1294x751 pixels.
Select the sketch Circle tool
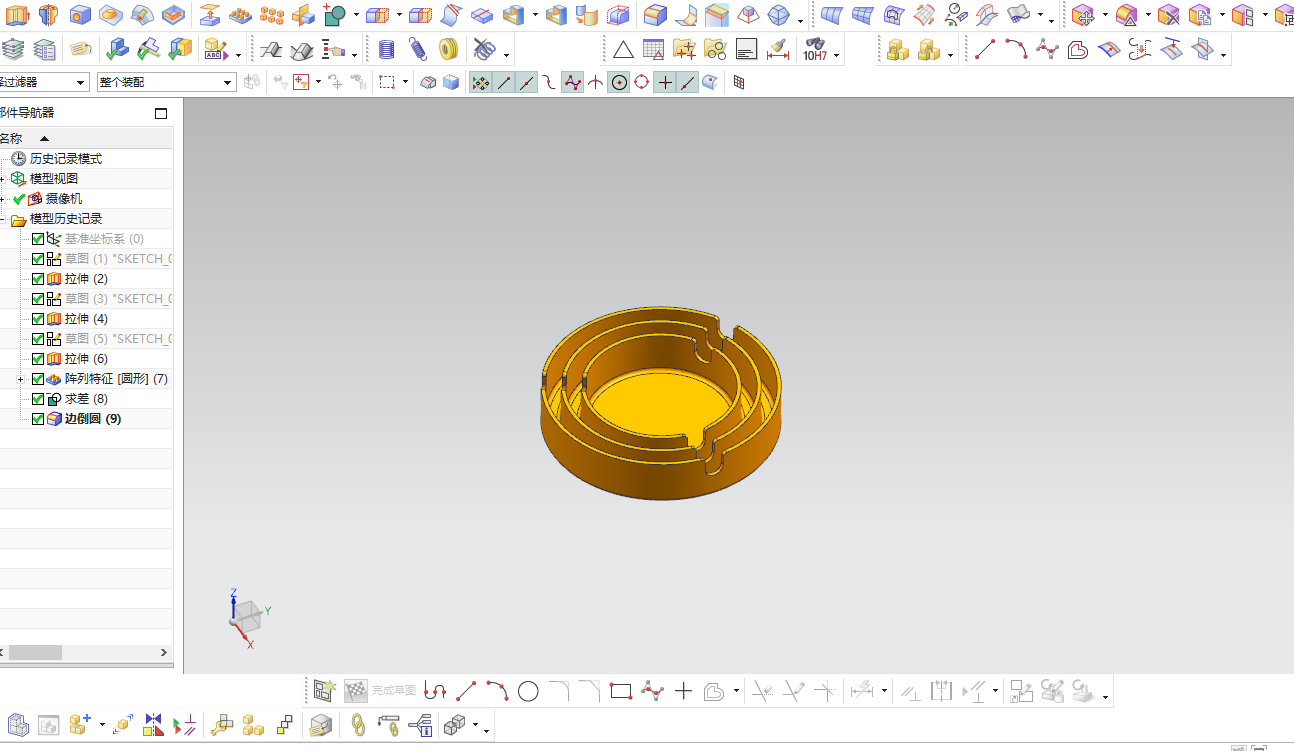click(x=528, y=690)
